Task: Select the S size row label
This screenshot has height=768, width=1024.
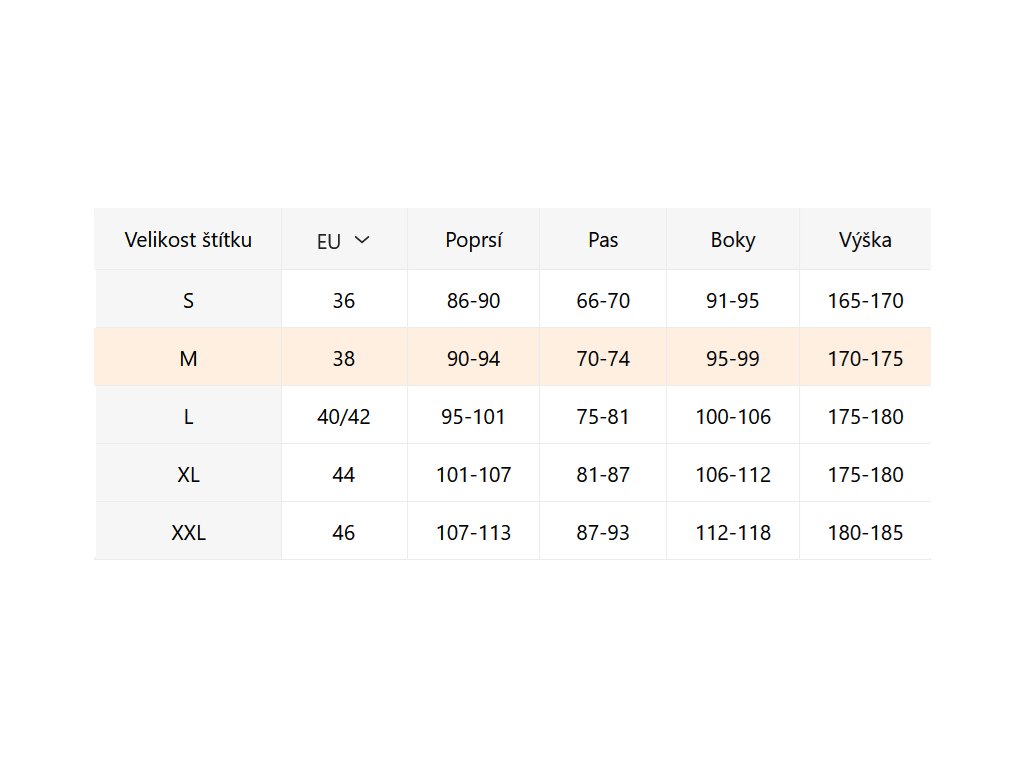Action: tap(188, 300)
